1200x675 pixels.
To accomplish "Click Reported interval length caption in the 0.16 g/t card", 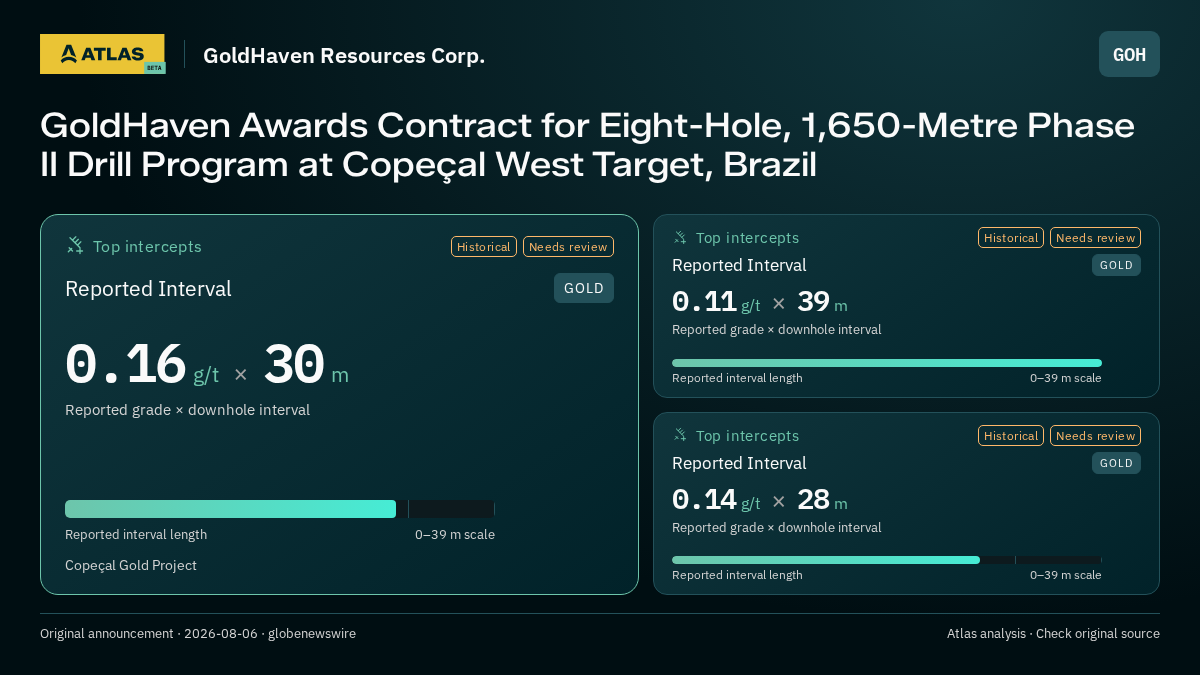I will 136,534.
